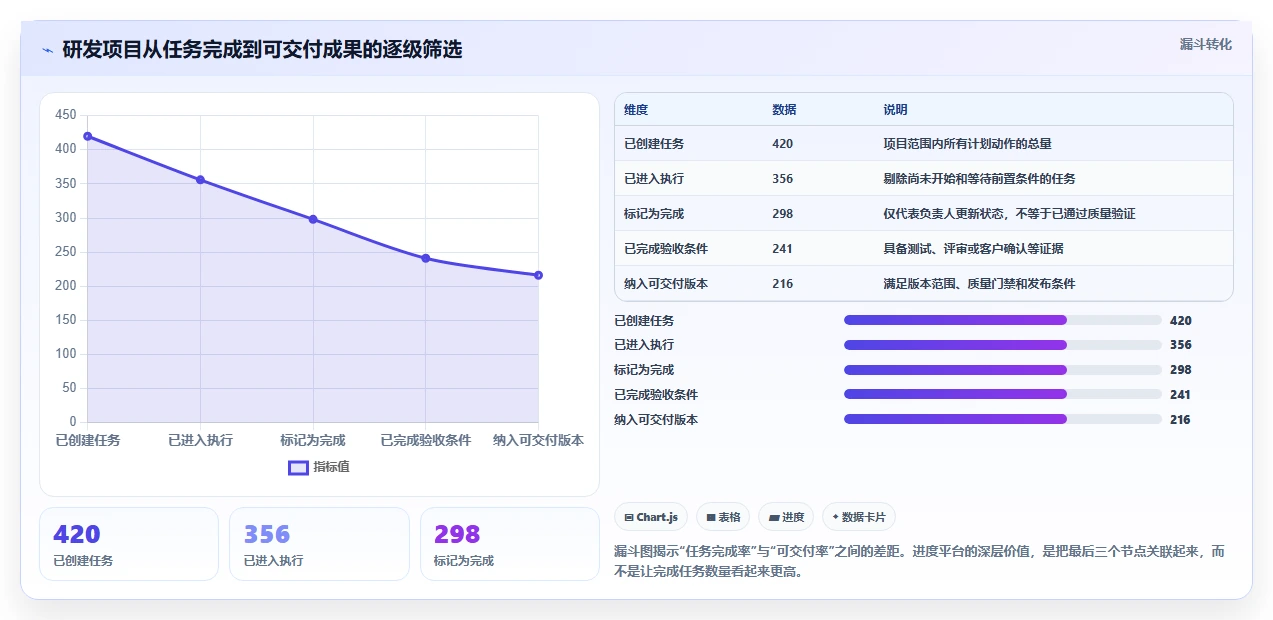
Task: Click the chart data point above 已进入执行
Action: pyautogui.click(x=200, y=180)
